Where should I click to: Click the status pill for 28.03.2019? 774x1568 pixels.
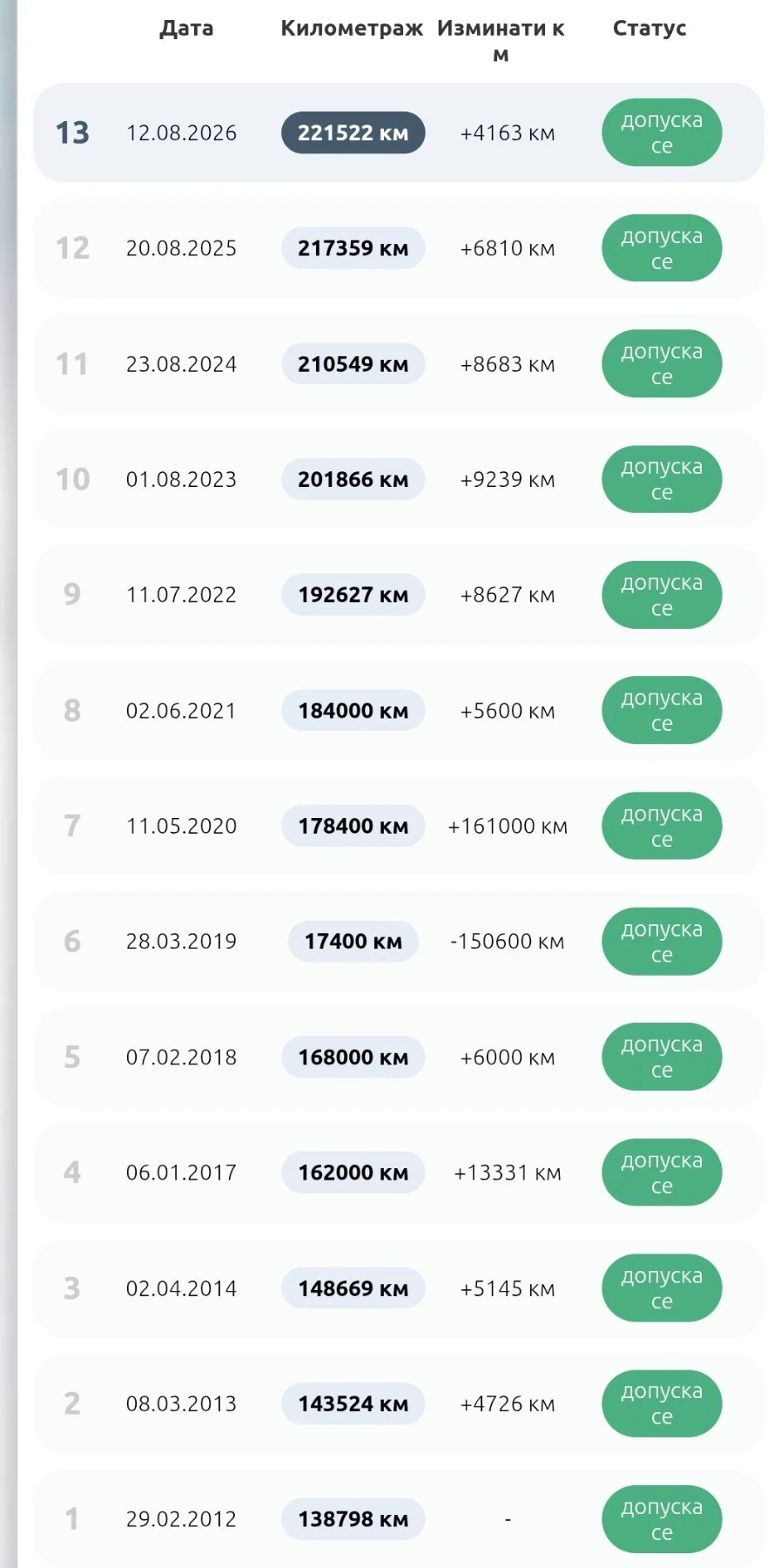(662, 941)
